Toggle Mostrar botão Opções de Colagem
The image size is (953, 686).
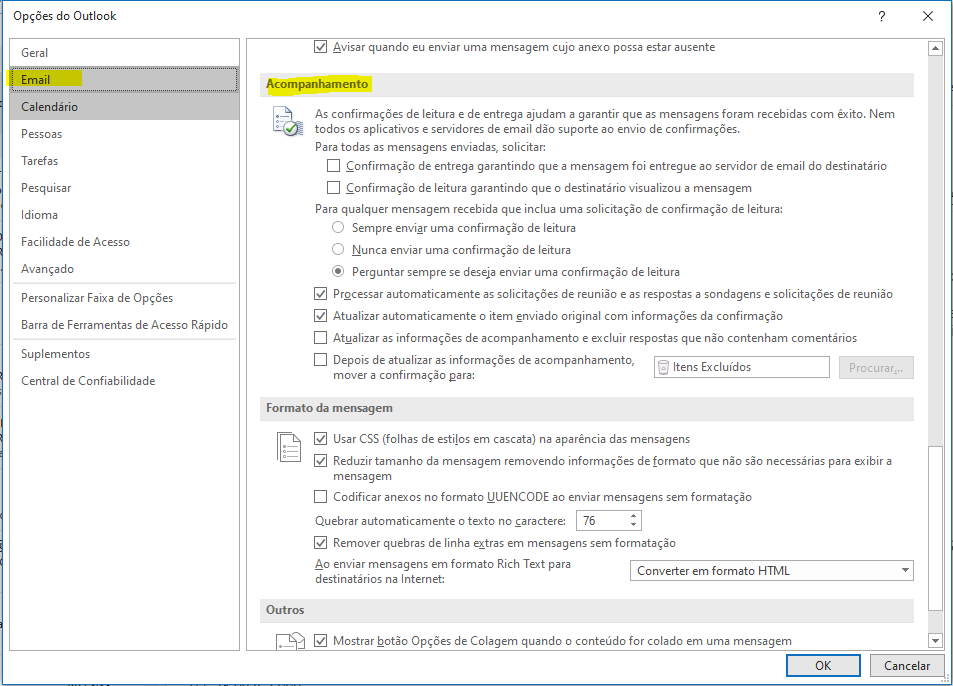pos(320,641)
